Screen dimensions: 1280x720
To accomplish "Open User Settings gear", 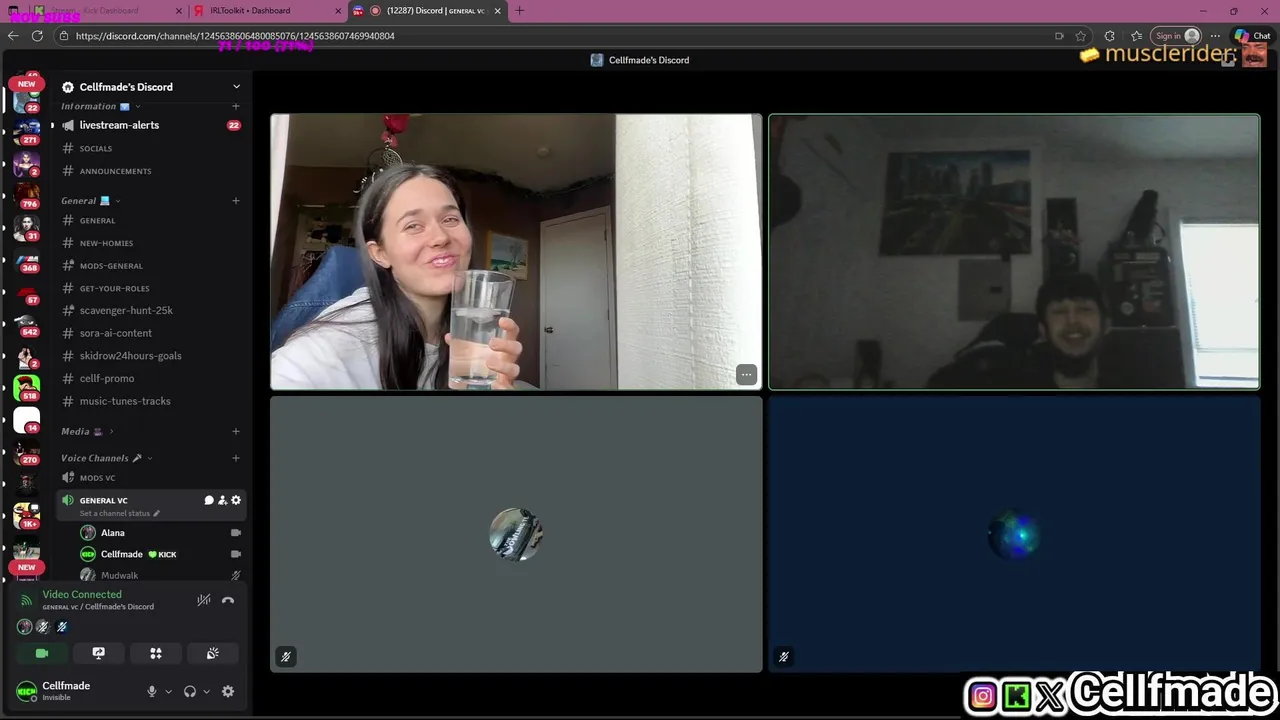I will click(x=228, y=691).
